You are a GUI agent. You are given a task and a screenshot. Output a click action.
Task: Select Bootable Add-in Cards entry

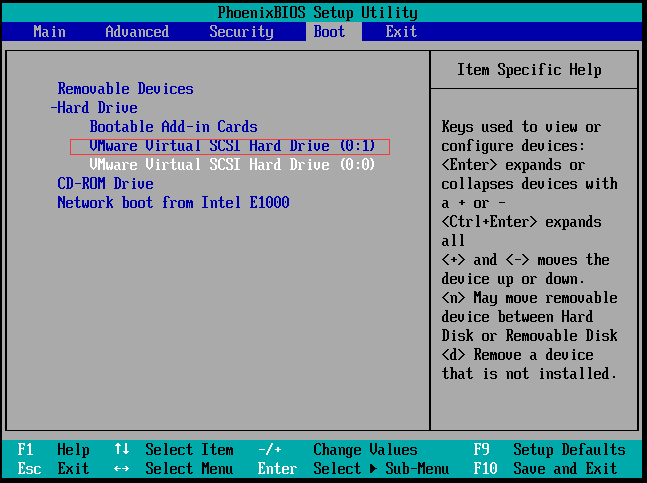(x=173, y=127)
